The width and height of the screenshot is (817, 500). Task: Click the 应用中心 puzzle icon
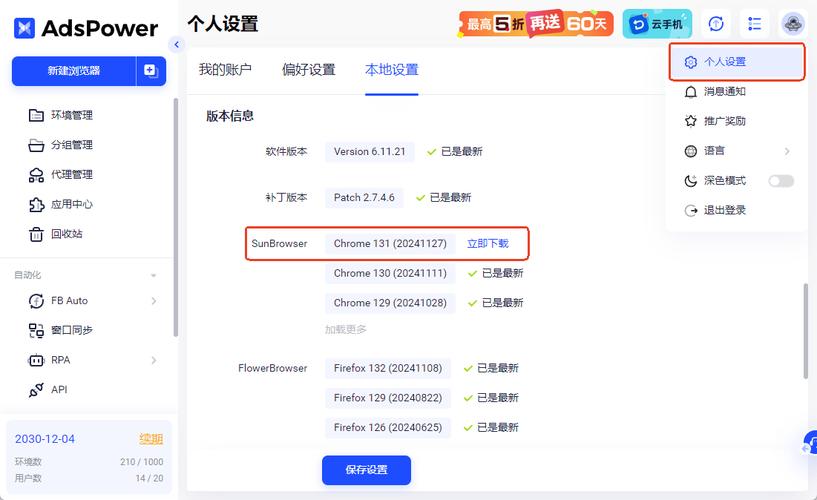[x=36, y=205]
